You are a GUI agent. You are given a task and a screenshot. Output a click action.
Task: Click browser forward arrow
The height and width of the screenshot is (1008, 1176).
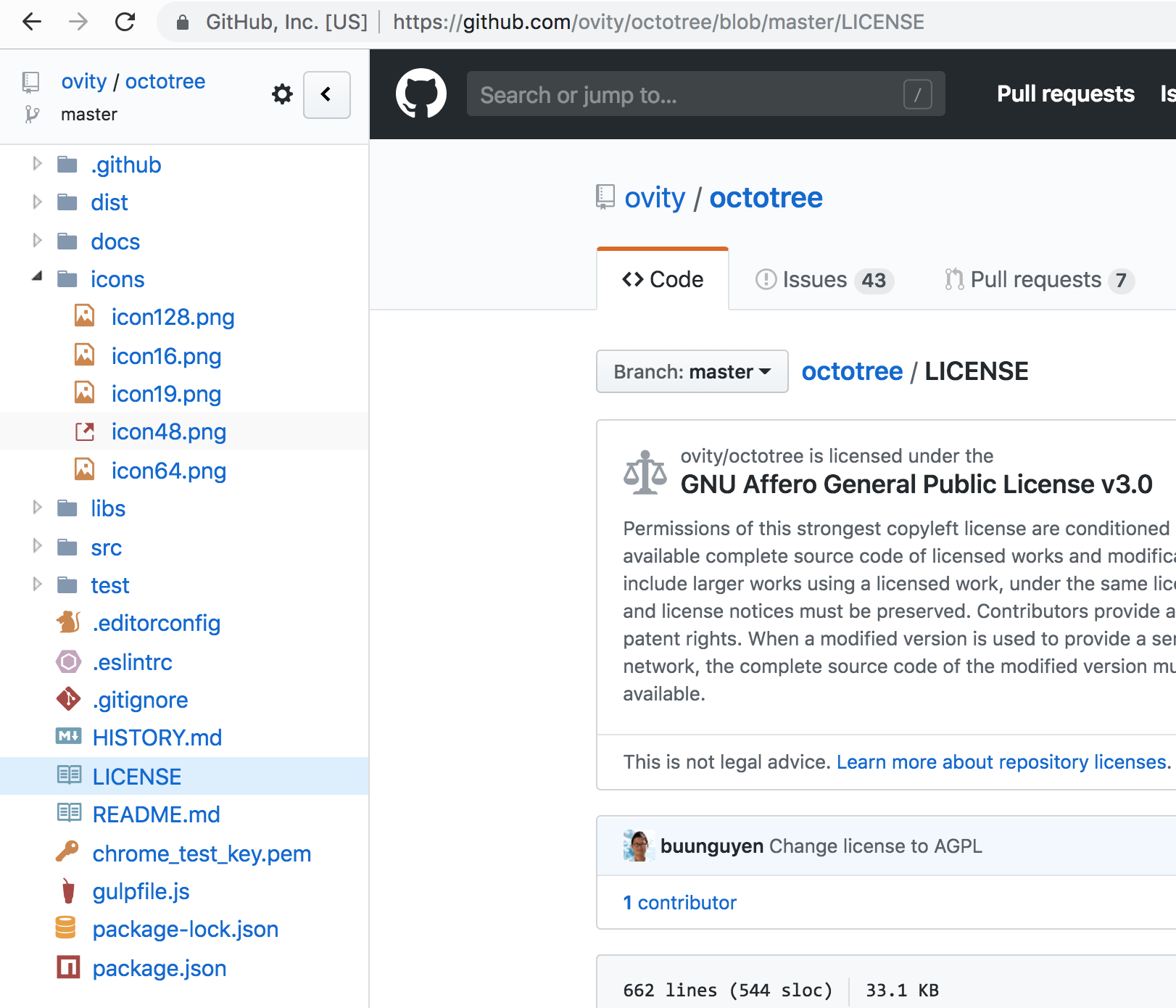[x=78, y=22]
